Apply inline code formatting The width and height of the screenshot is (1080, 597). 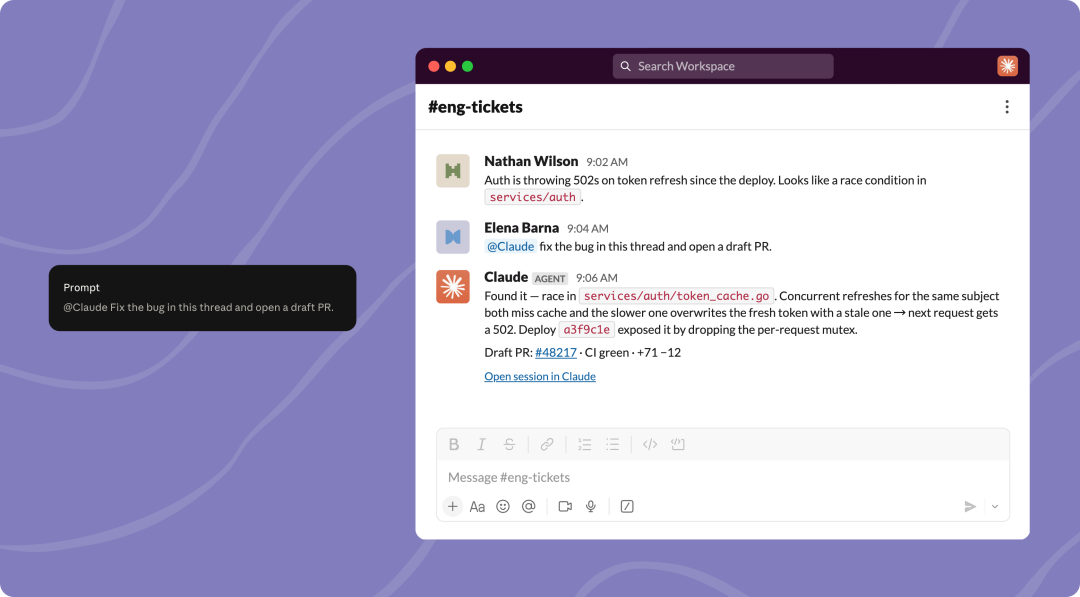[x=650, y=444]
